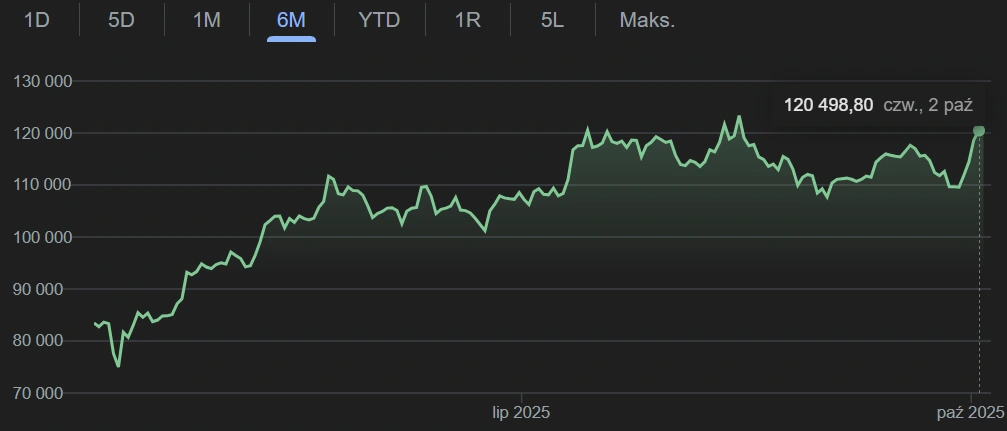Show the Maks. full history range
The height and width of the screenshot is (431, 1007).
[647, 20]
